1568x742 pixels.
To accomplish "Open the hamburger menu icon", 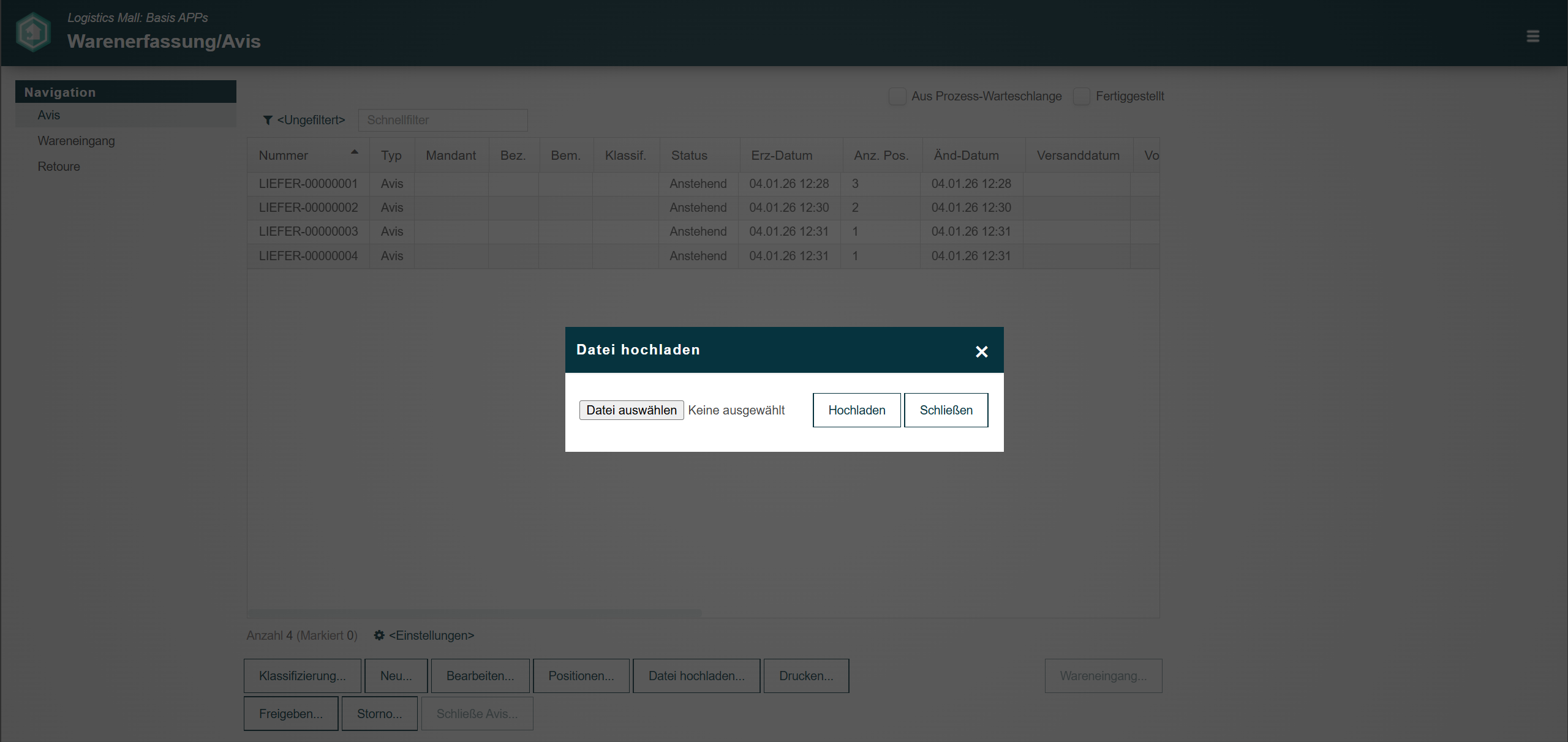I will [x=1532, y=36].
